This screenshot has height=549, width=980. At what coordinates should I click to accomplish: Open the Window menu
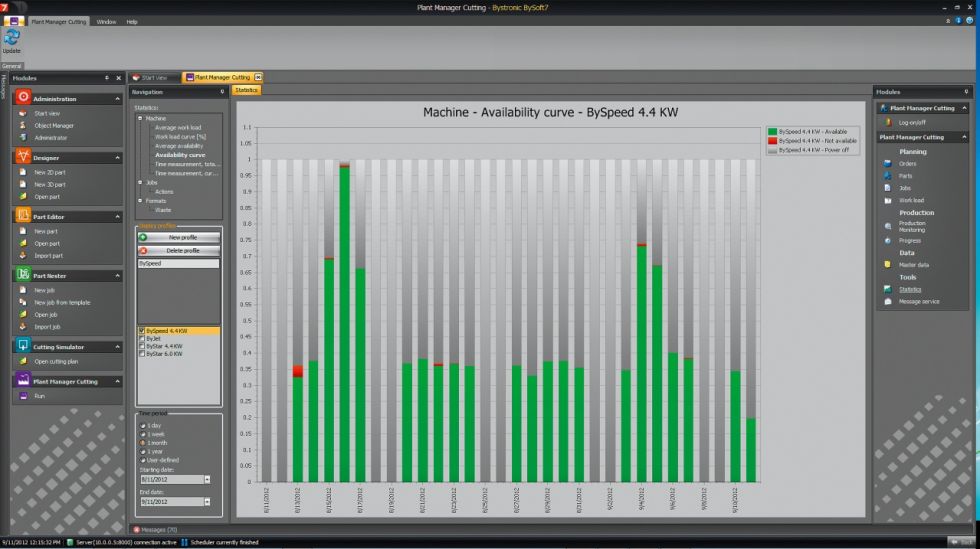[106, 22]
